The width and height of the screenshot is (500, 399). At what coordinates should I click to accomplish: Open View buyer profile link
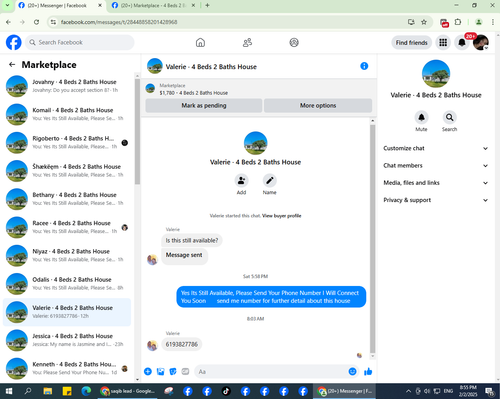point(282,216)
